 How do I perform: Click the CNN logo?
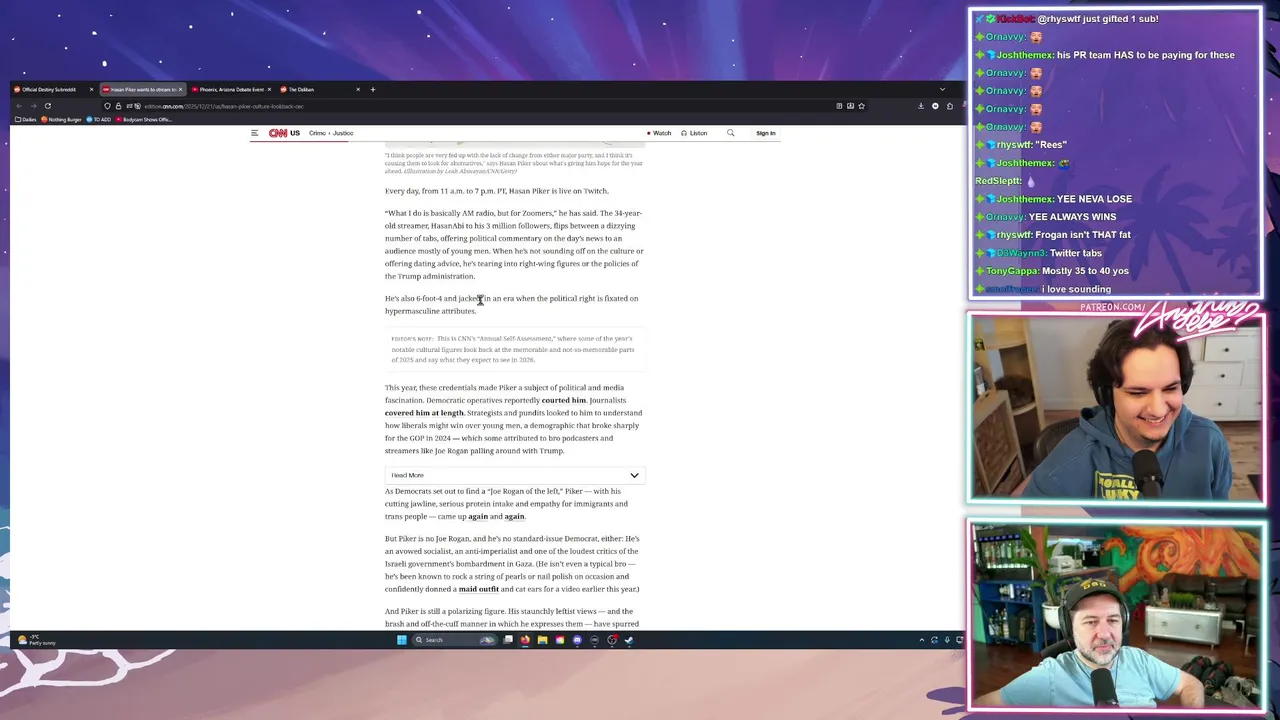click(277, 133)
